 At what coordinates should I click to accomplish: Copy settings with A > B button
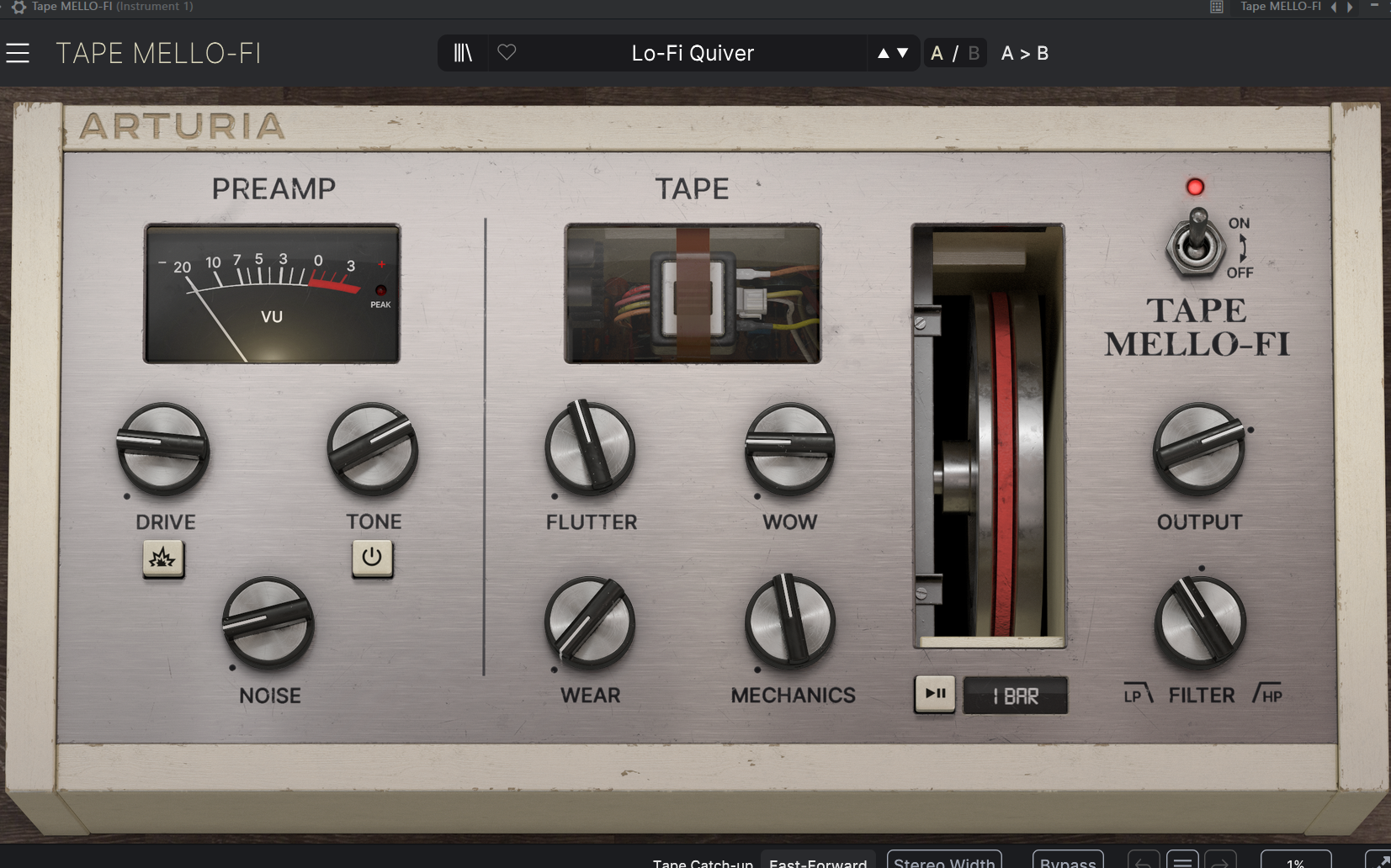[1024, 53]
